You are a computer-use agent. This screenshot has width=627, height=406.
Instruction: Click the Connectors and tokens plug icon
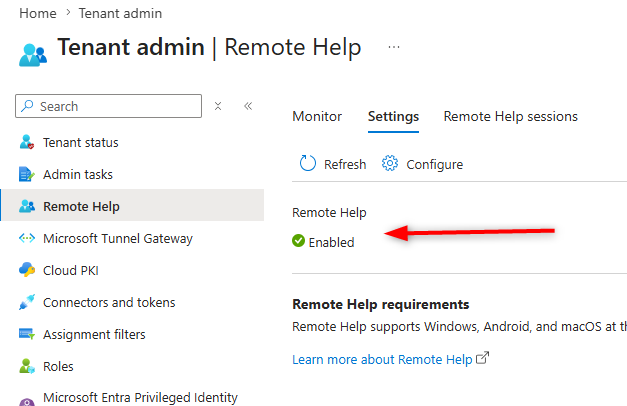(27, 302)
